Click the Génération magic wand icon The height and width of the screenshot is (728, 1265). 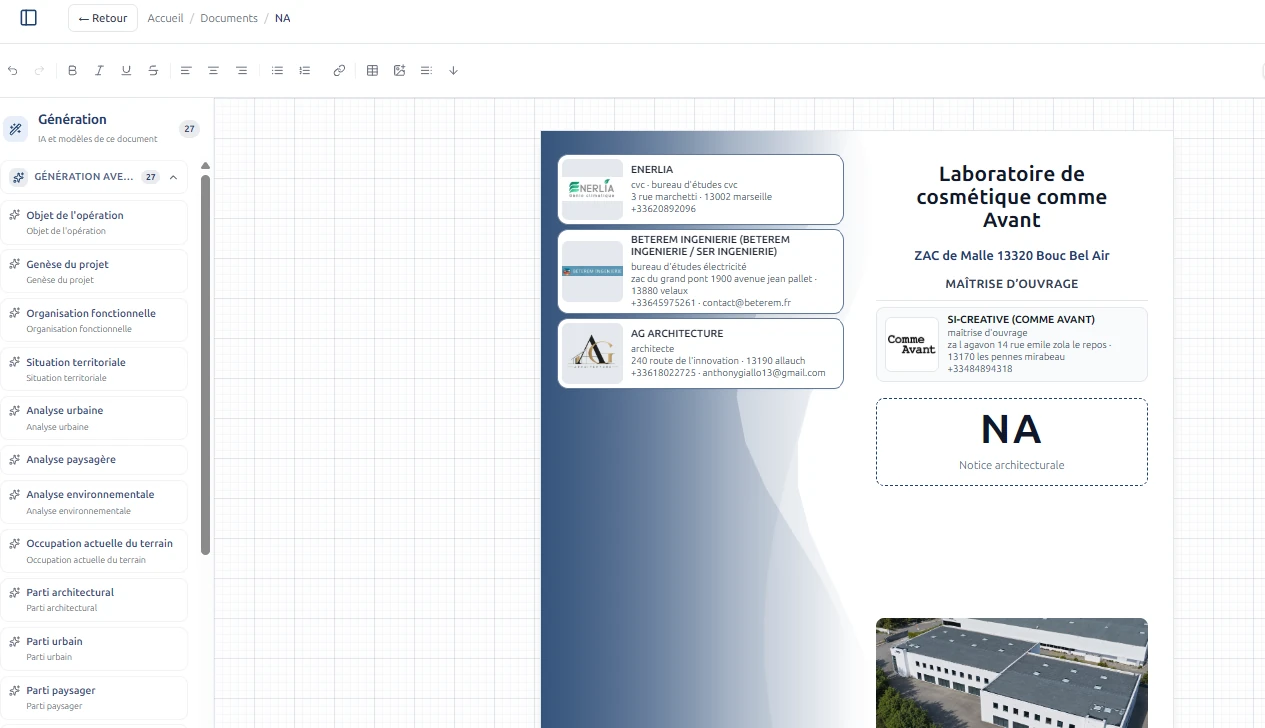[15, 128]
